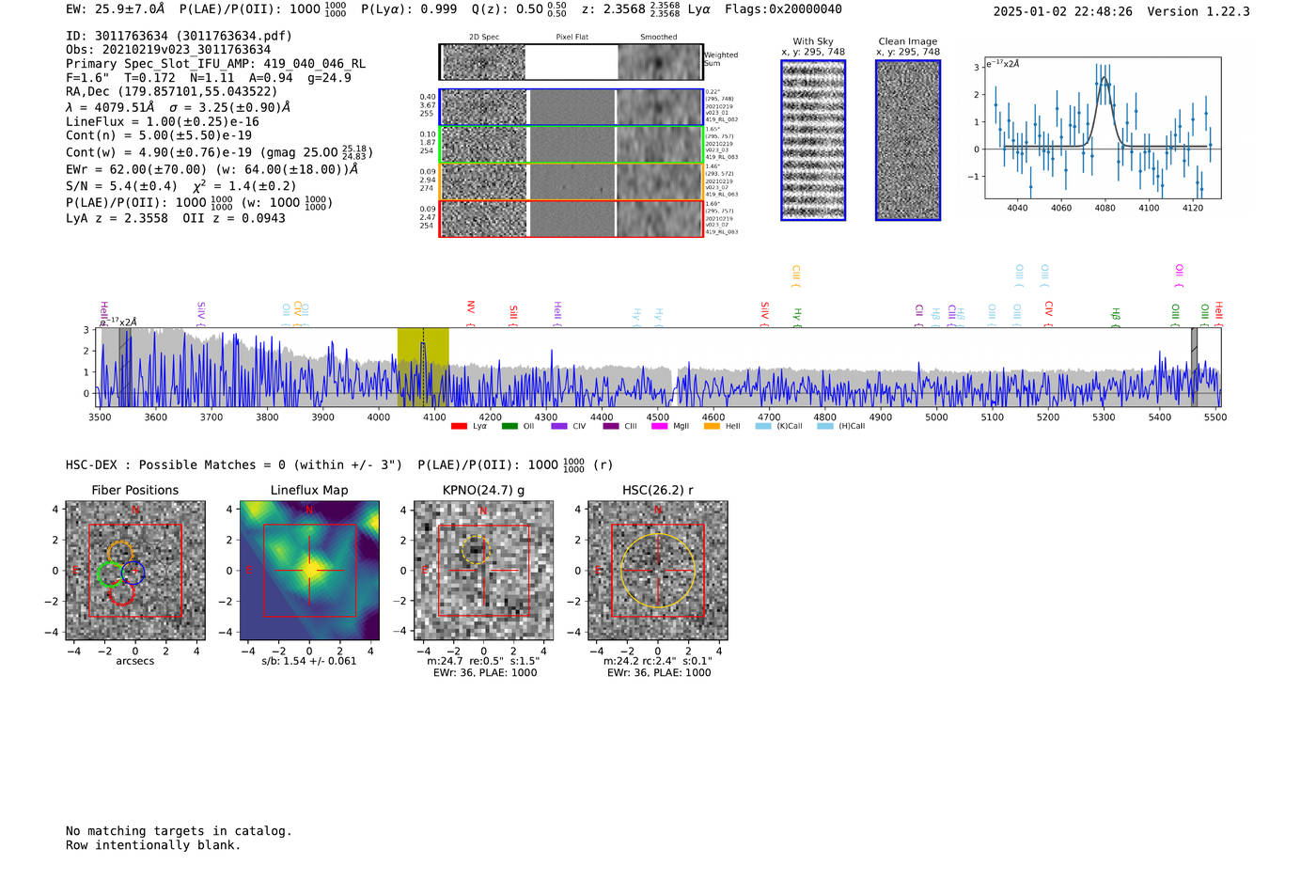Click the EWr = 62.00(±70.00) line
This screenshot has height=896, width=1316.
(x=211, y=169)
